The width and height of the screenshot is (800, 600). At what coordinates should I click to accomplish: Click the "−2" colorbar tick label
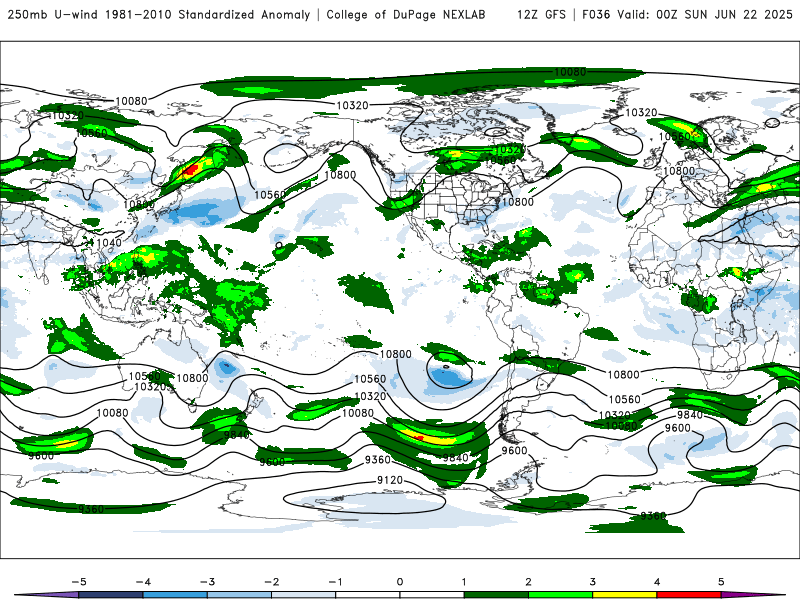271,582
